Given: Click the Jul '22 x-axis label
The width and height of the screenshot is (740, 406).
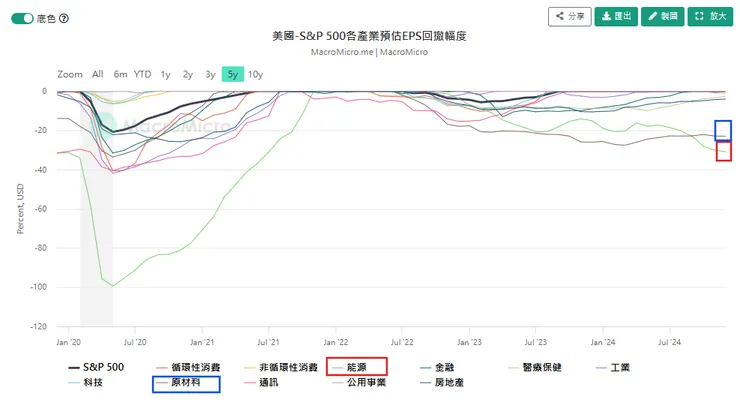Looking at the screenshot, I should click(402, 342).
